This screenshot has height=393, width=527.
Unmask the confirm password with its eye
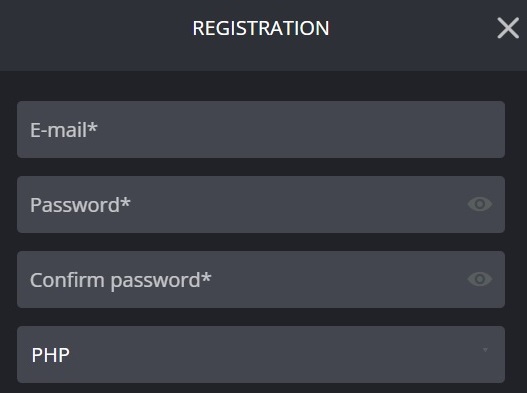click(x=480, y=279)
